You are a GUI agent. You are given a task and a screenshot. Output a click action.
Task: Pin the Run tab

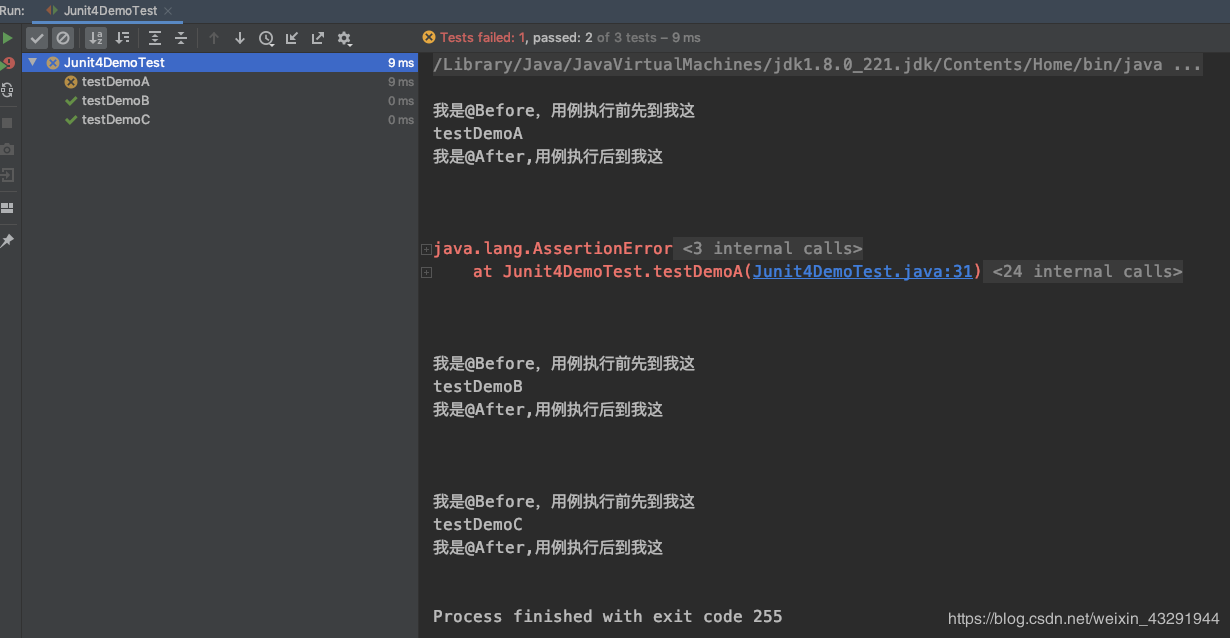tap(7, 241)
